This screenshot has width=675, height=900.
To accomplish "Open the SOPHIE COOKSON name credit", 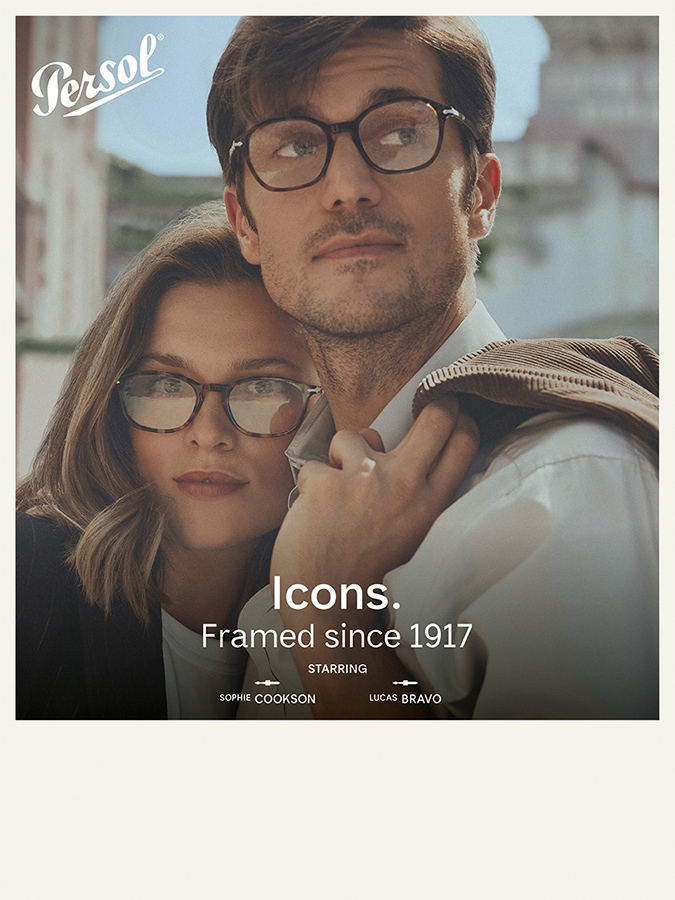I will click(x=267, y=699).
